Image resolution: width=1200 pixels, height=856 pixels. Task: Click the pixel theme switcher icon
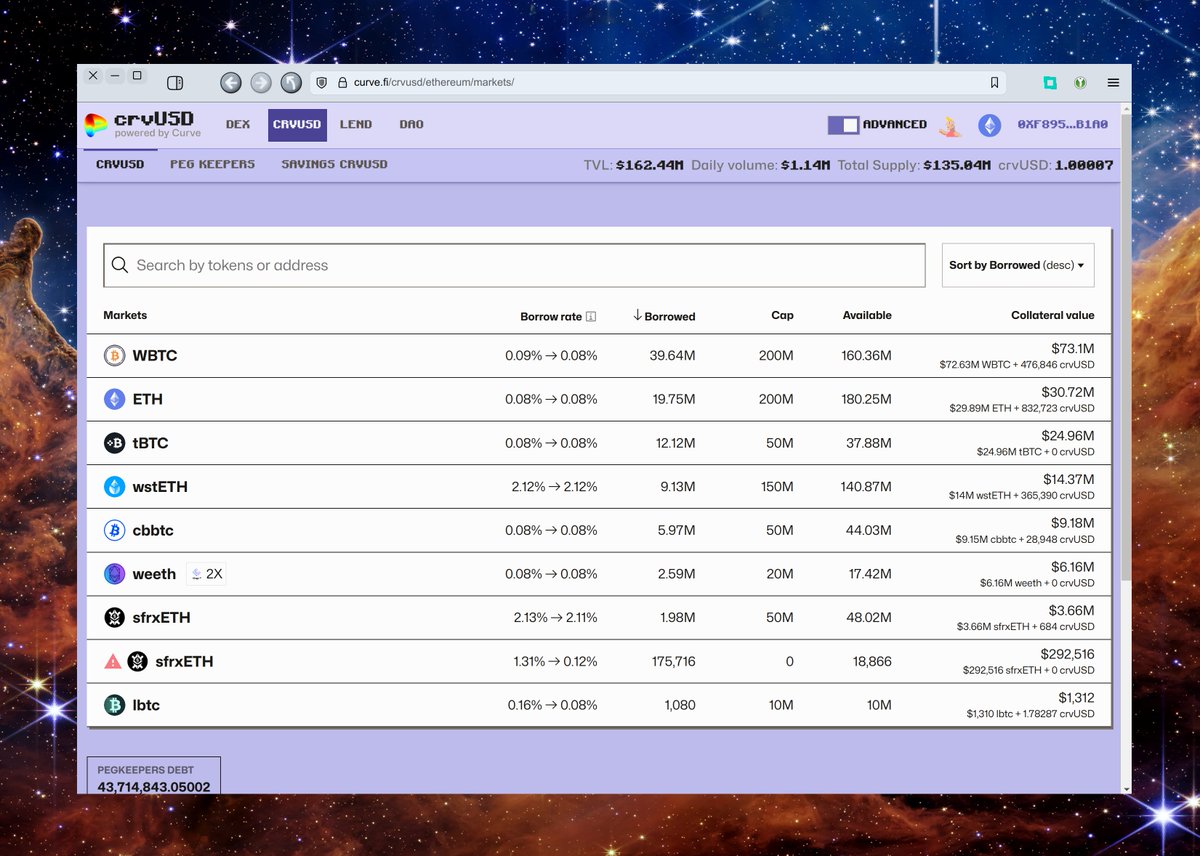(949, 126)
